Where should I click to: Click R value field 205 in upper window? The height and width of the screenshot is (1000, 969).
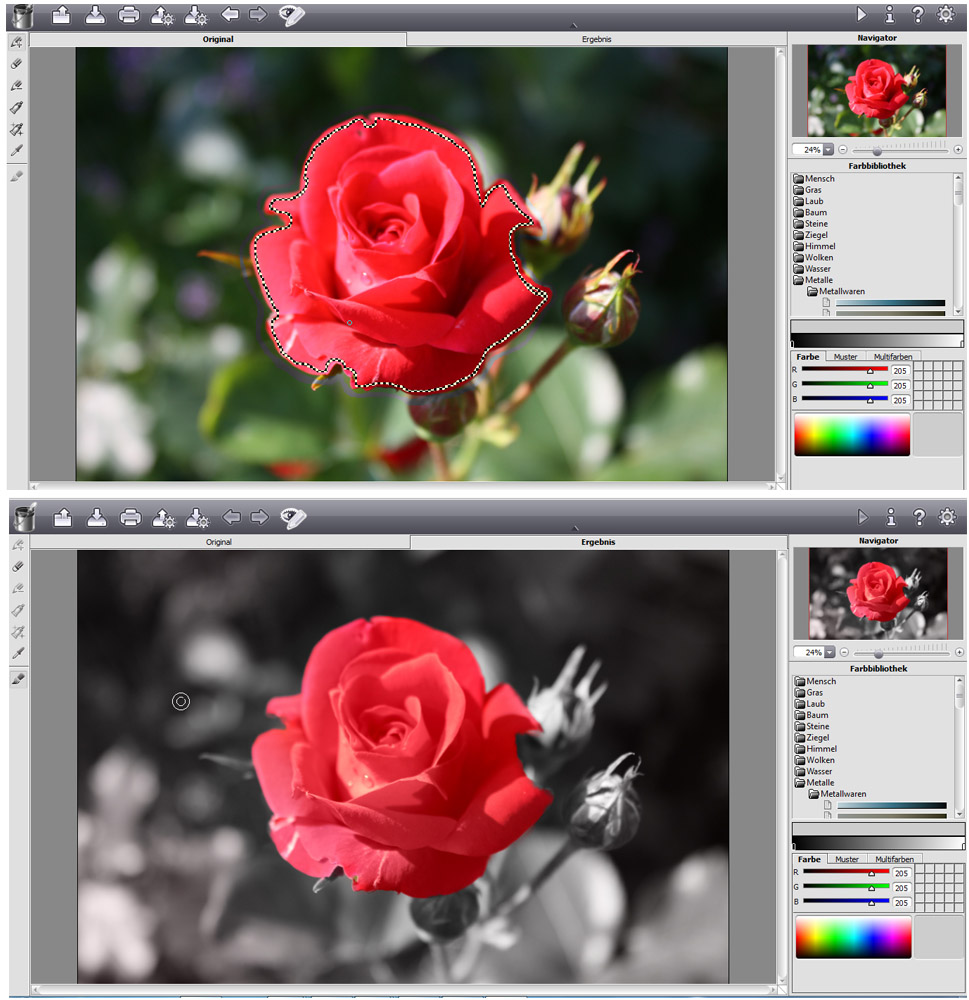click(x=900, y=371)
